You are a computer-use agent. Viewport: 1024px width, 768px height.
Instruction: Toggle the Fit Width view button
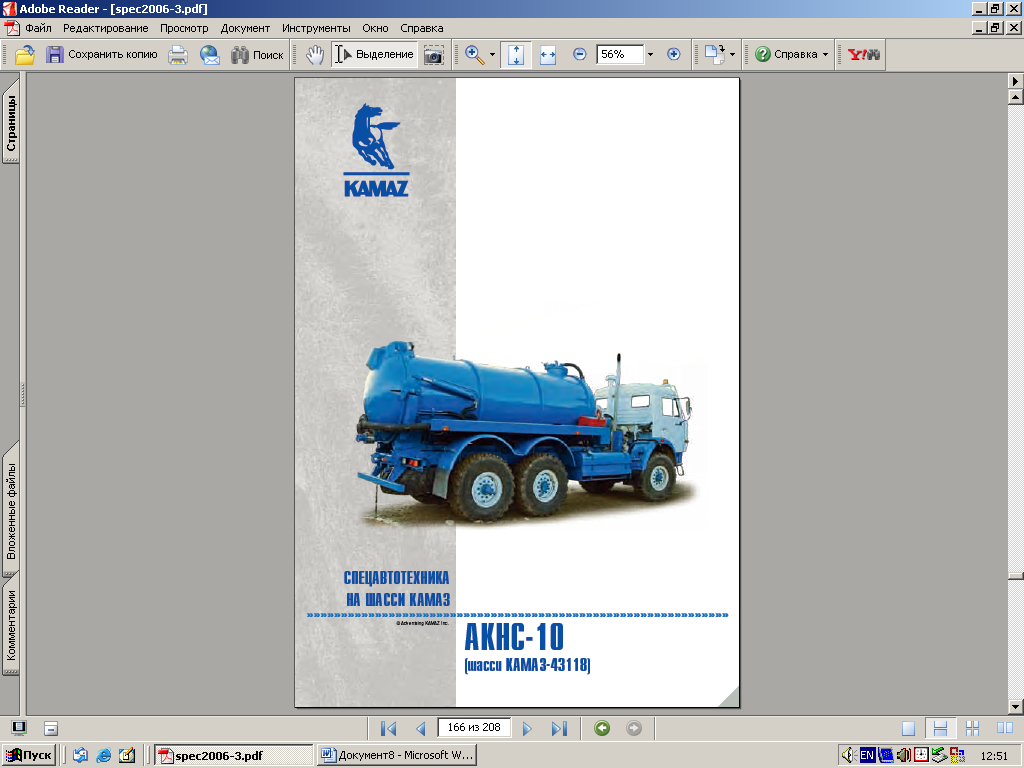click(548, 55)
